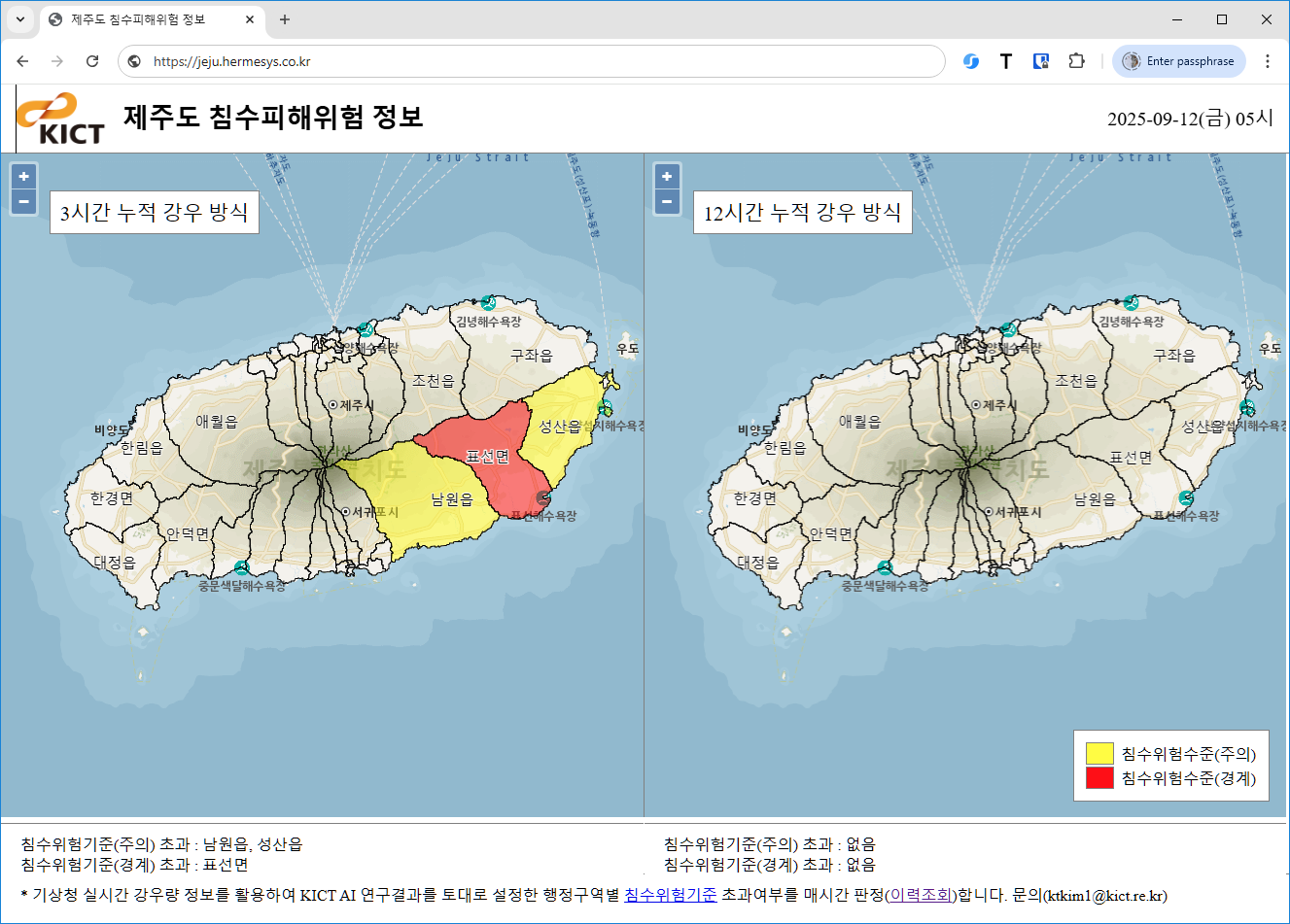Screen dimensions: 1290x924
Task: Reload the page with the refresh button
Action: [x=92, y=61]
